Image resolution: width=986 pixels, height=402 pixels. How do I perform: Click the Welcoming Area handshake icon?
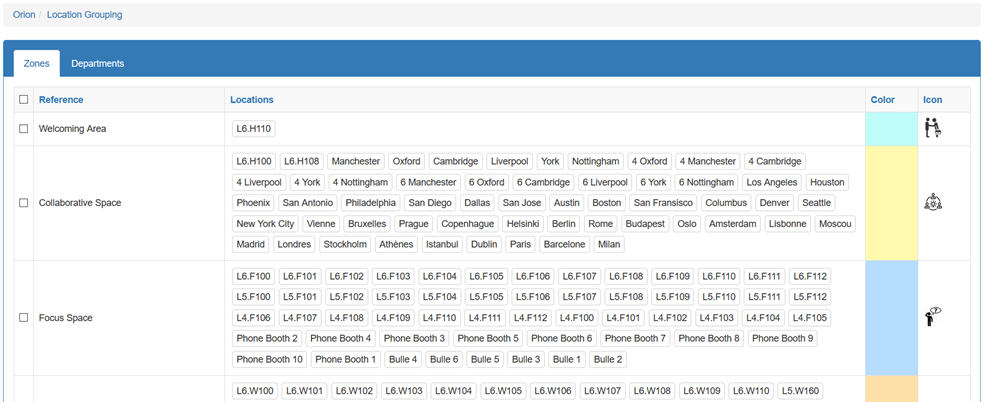click(x=933, y=128)
